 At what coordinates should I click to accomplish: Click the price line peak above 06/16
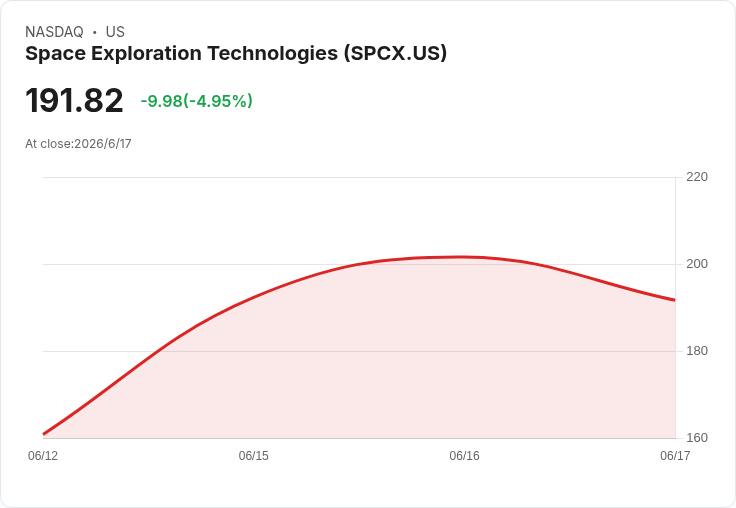pyautogui.click(x=462, y=257)
